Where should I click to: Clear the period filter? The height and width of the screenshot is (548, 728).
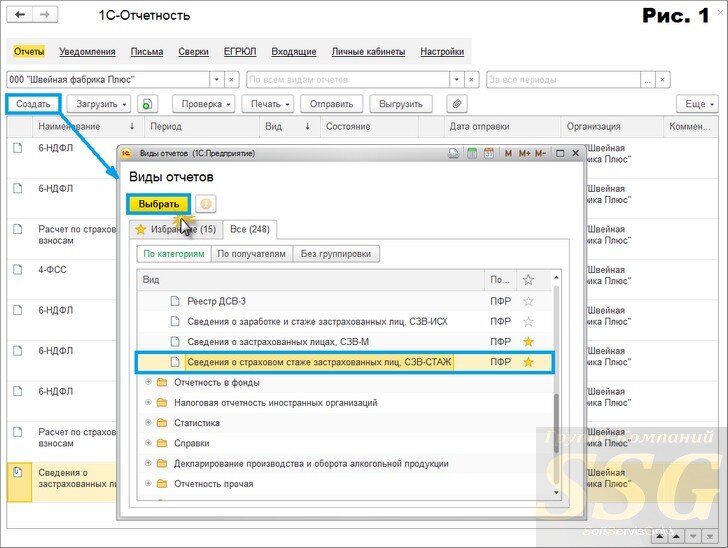click(x=662, y=79)
